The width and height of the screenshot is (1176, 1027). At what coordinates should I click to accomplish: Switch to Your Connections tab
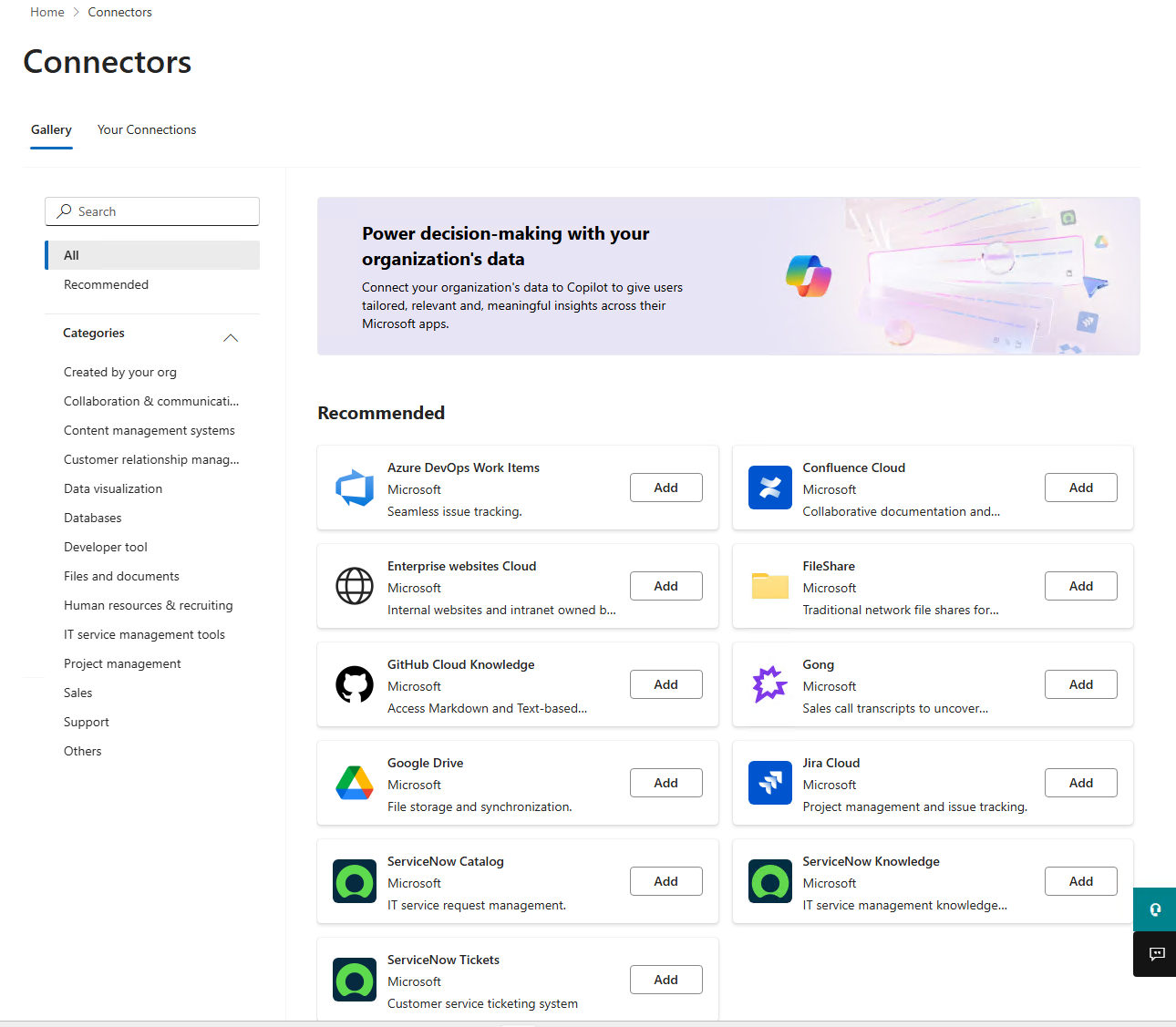click(147, 129)
